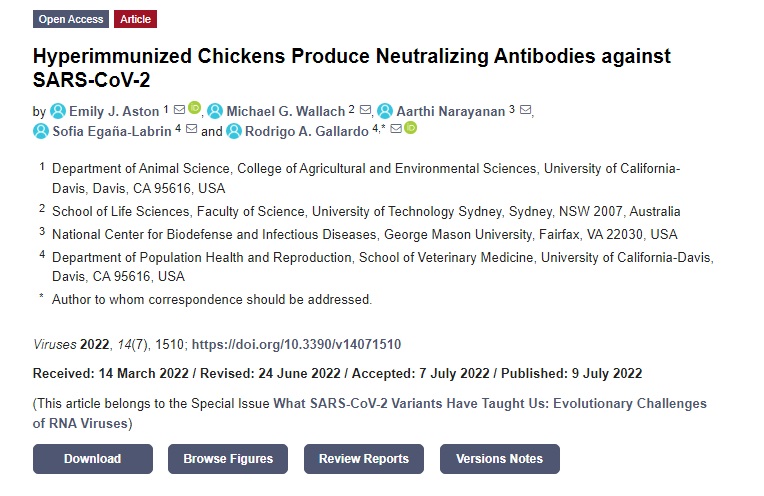Open Emily J. Aston's ORCID icon
The width and height of the screenshot is (764, 496).
coord(194,108)
